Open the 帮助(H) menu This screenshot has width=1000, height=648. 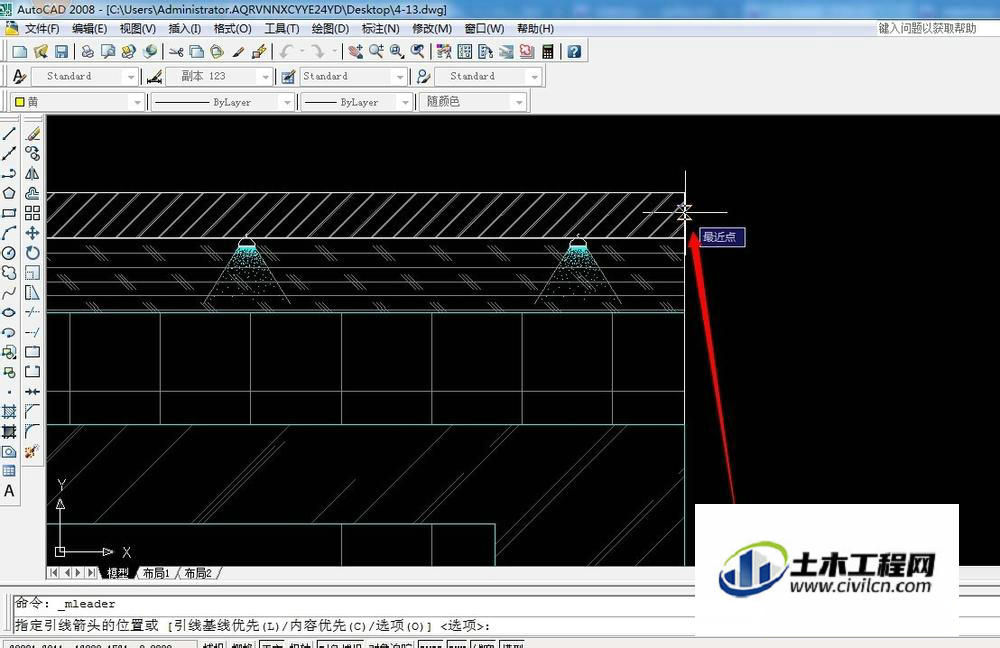pos(535,29)
